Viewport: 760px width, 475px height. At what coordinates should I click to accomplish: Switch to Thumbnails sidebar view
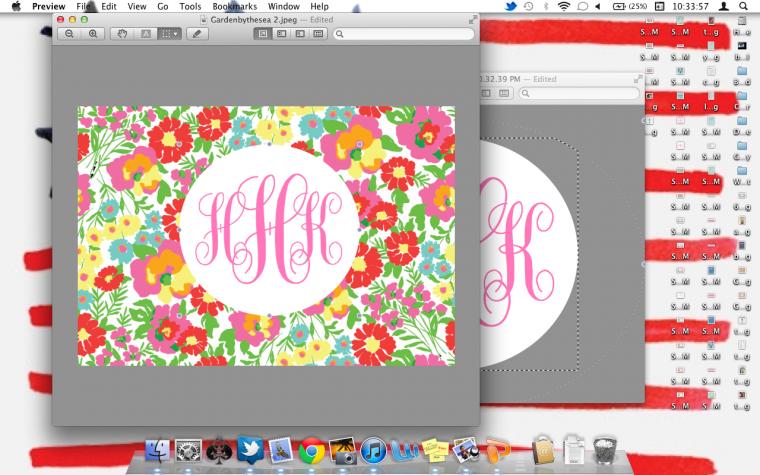coord(281,34)
